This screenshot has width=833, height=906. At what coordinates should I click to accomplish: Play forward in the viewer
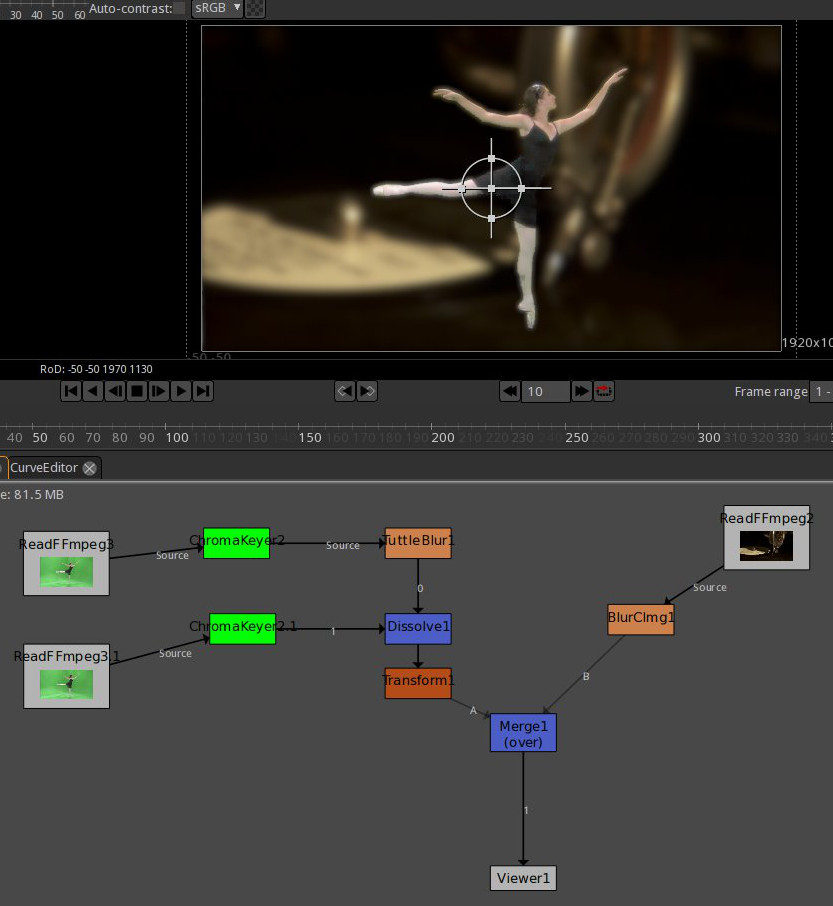pyautogui.click(x=181, y=391)
